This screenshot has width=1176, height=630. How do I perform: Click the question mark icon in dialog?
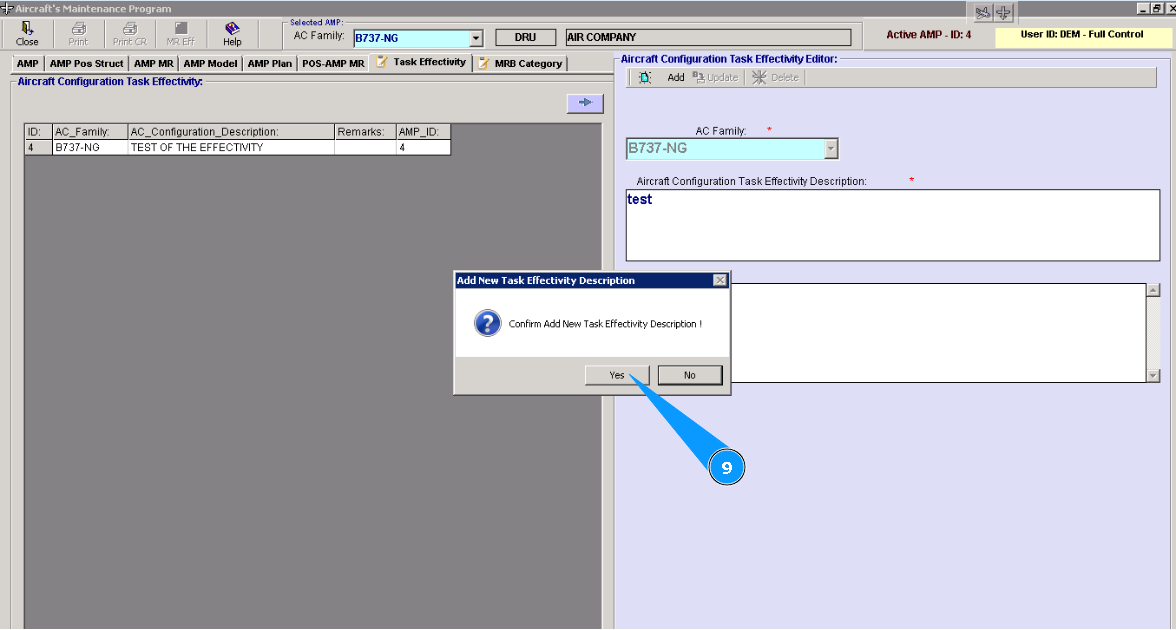pyautogui.click(x=488, y=323)
